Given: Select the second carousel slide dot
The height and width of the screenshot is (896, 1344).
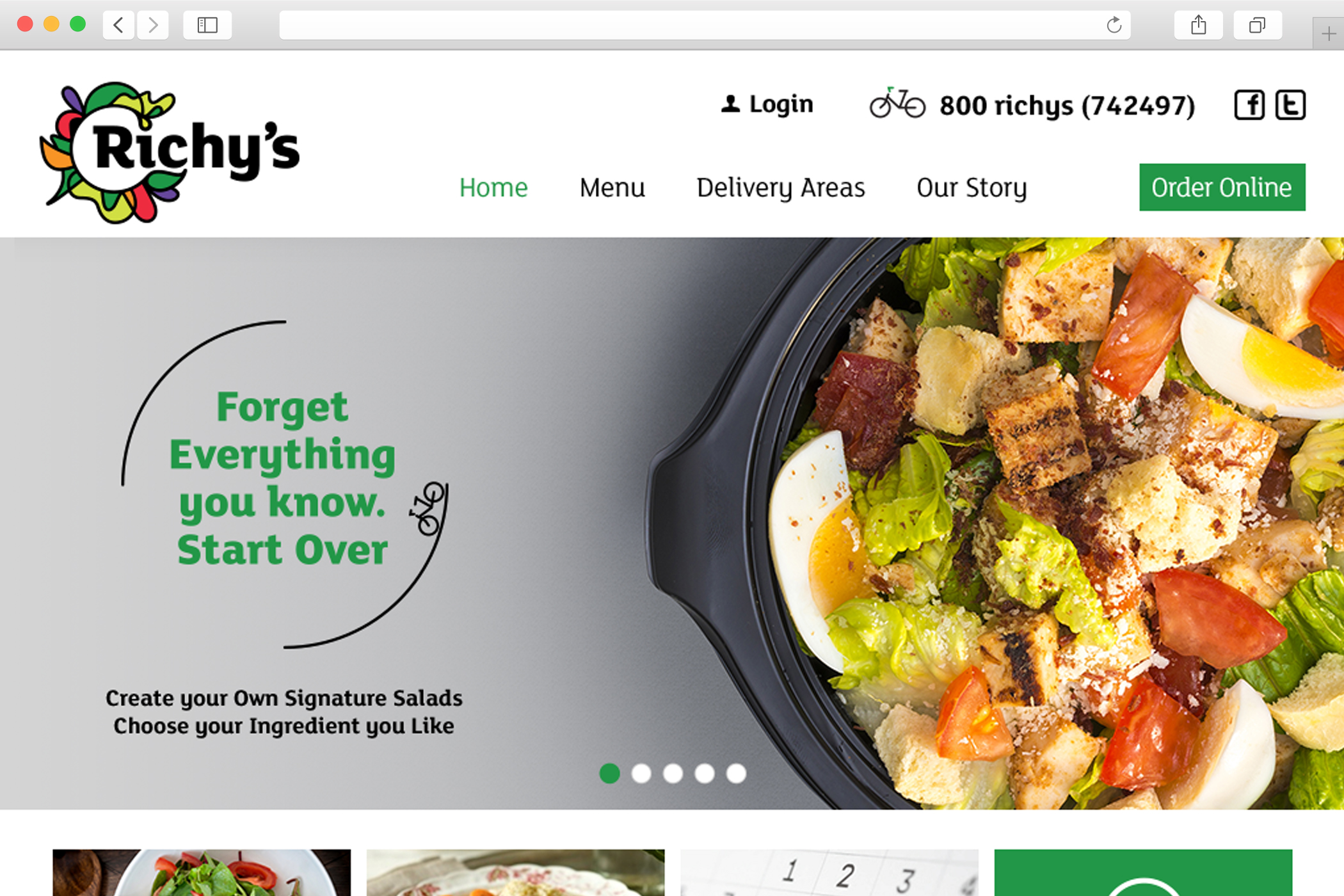Looking at the screenshot, I should tap(641, 773).
